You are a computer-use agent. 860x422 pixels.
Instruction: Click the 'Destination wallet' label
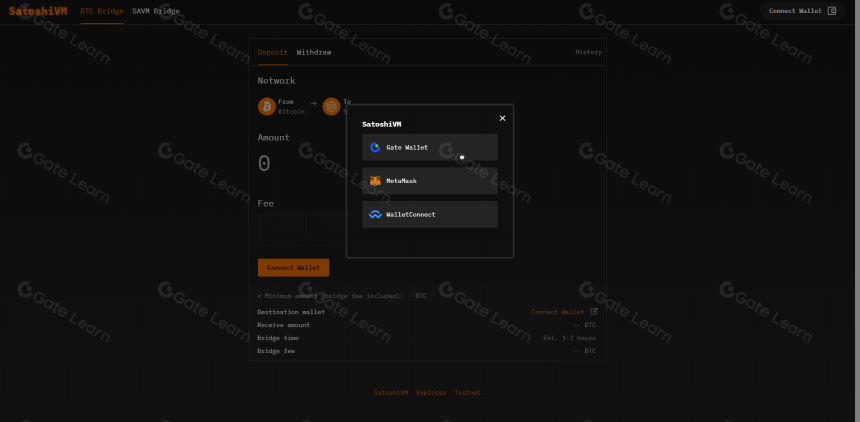click(x=291, y=312)
